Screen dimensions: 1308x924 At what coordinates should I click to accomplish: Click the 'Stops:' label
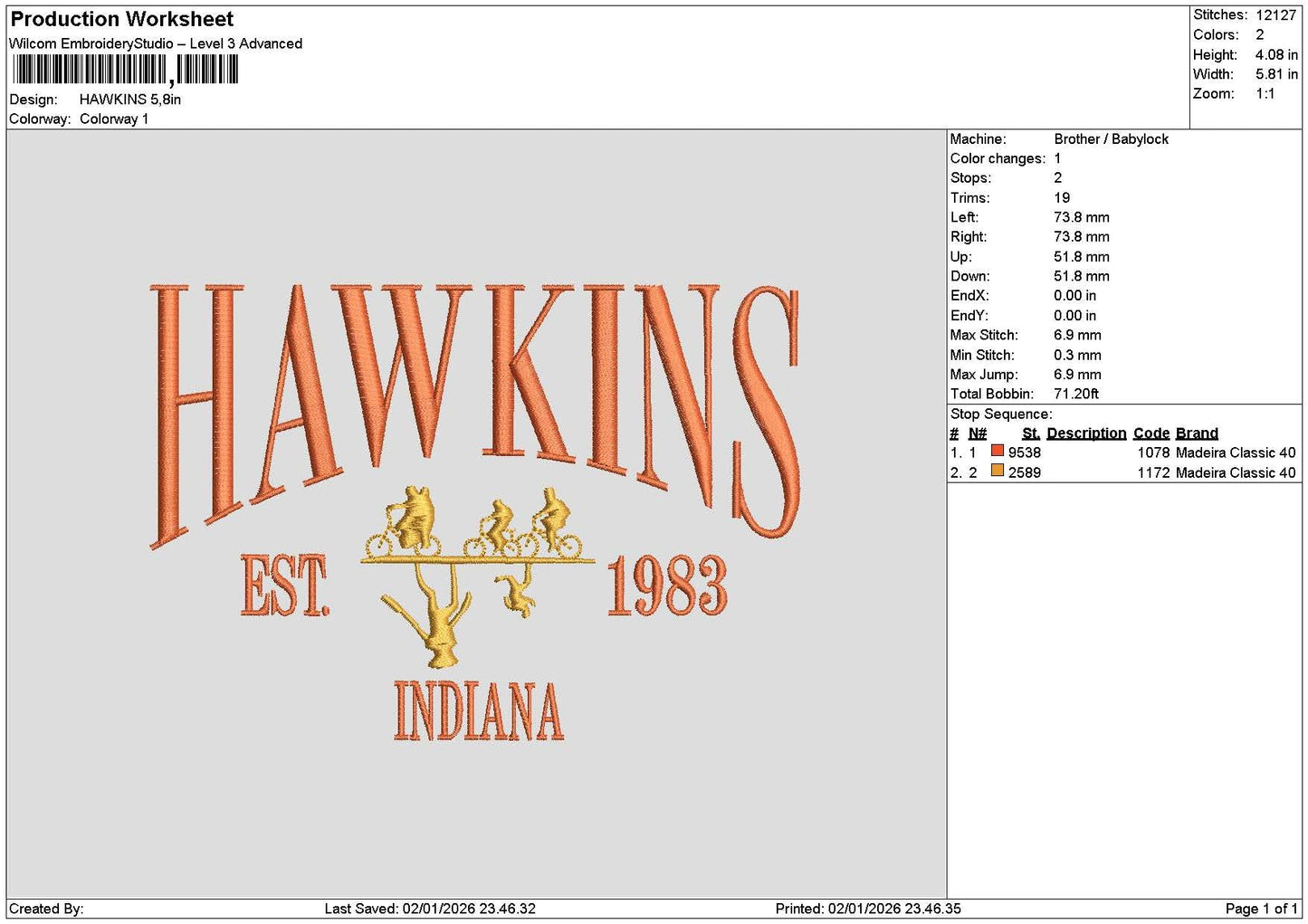(970, 178)
